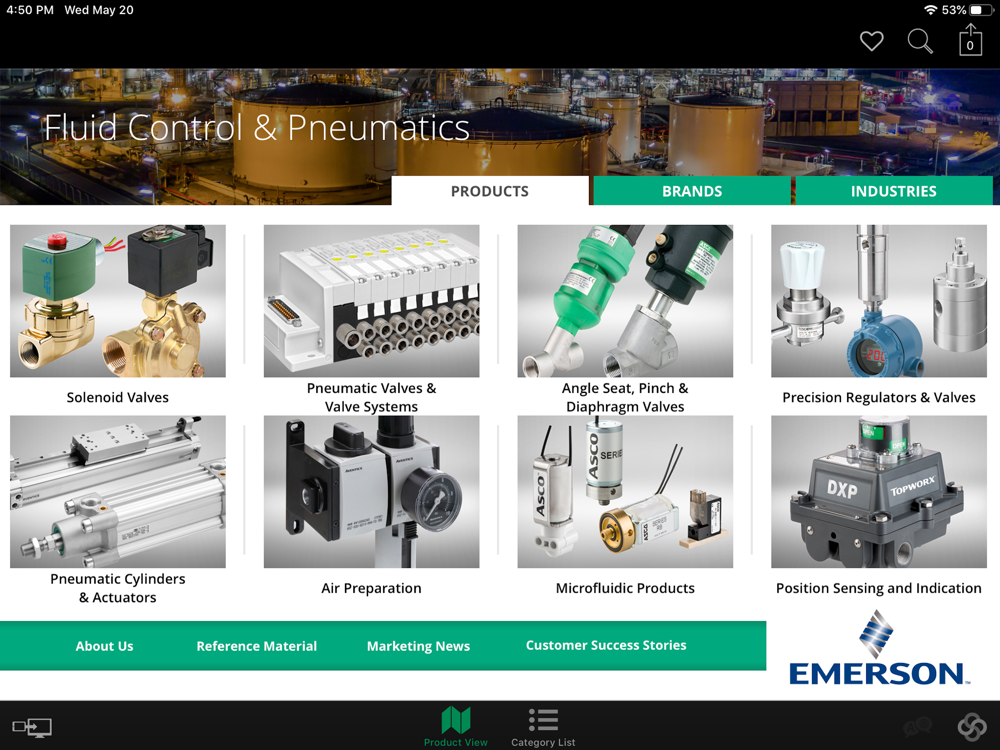Tap the chat bubbles icon
Image resolution: width=1000 pixels, height=750 pixels.
coord(918,726)
